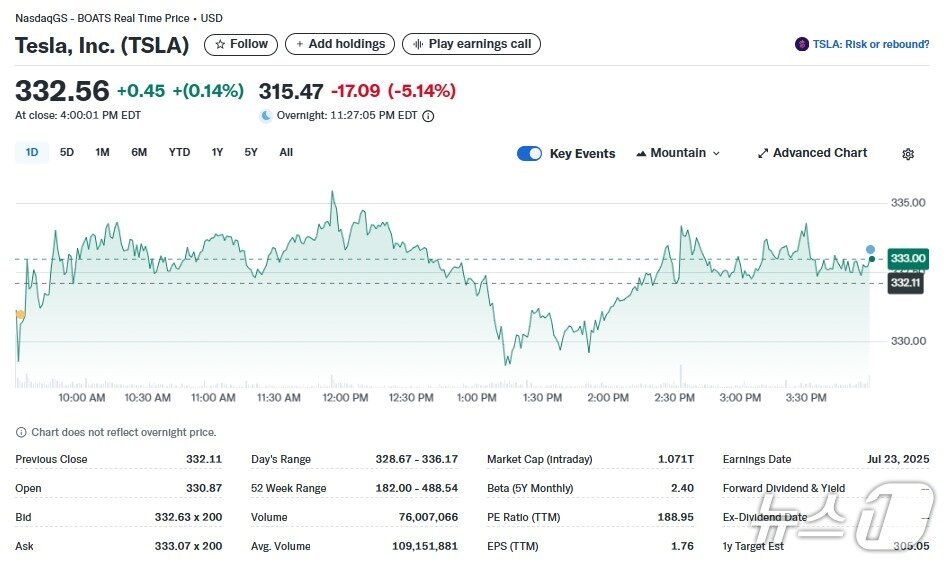Open the TSLA: Risk or rebound link

click(870, 44)
